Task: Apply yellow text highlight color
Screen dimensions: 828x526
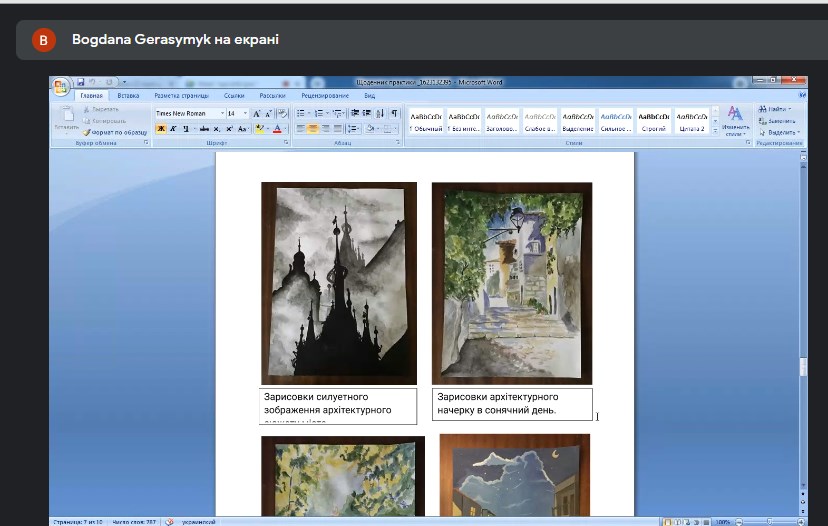Action: pos(259,128)
